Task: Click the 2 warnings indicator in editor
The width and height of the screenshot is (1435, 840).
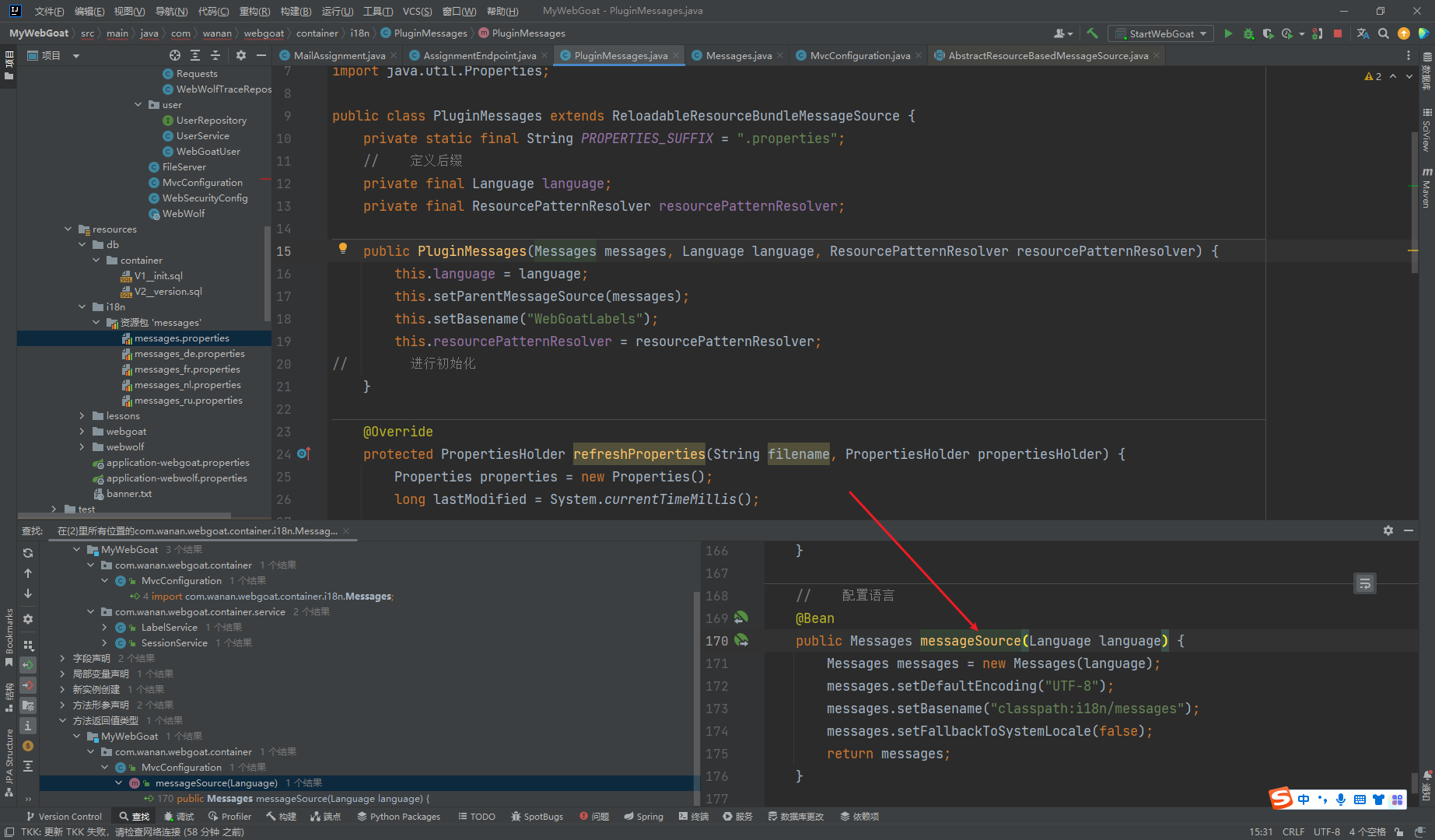Action: pyautogui.click(x=1373, y=76)
